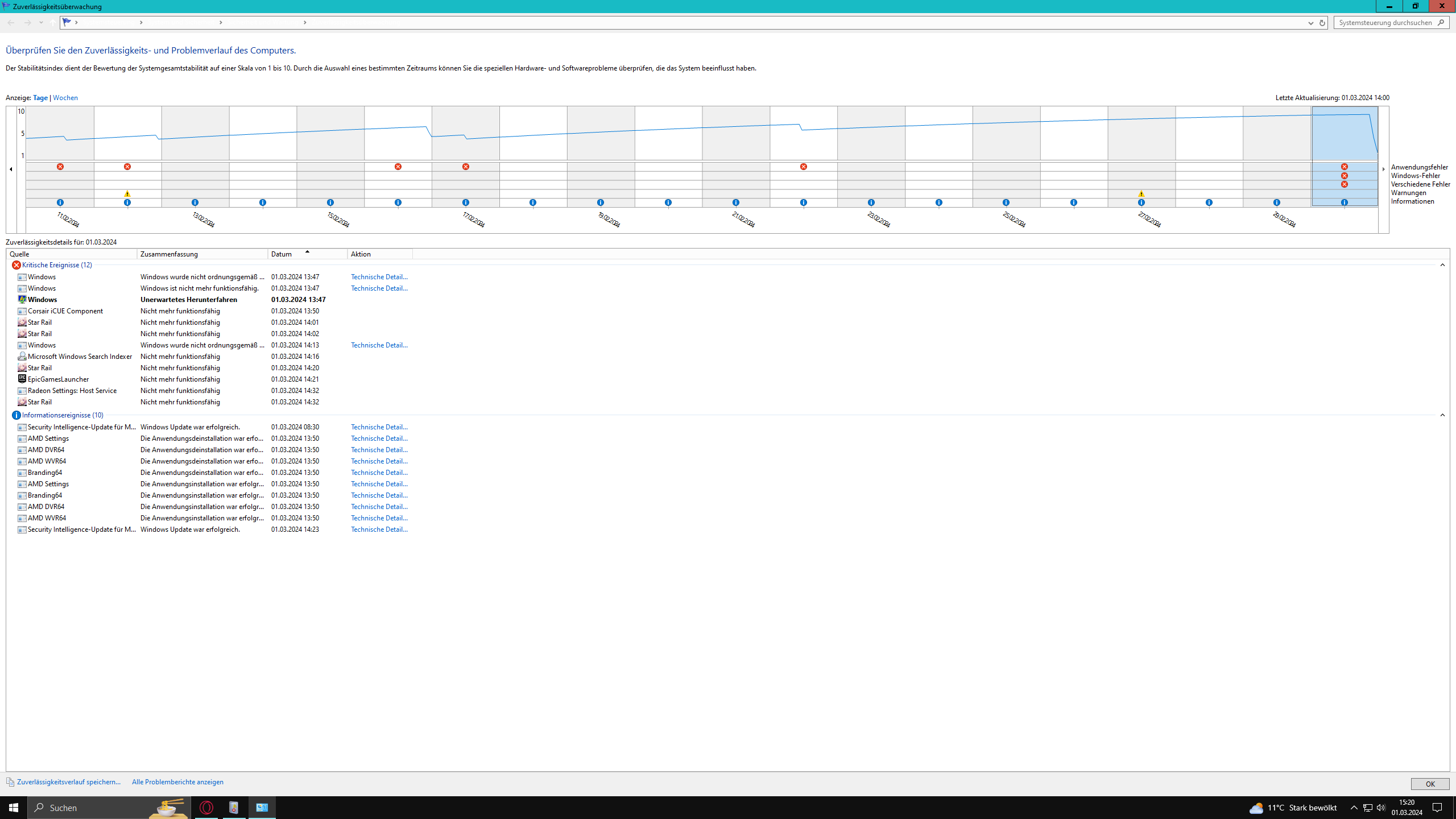The width and height of the screenshot is (1456, 819).
Task: Switch the view to Tage
Action: click(40, 98)
